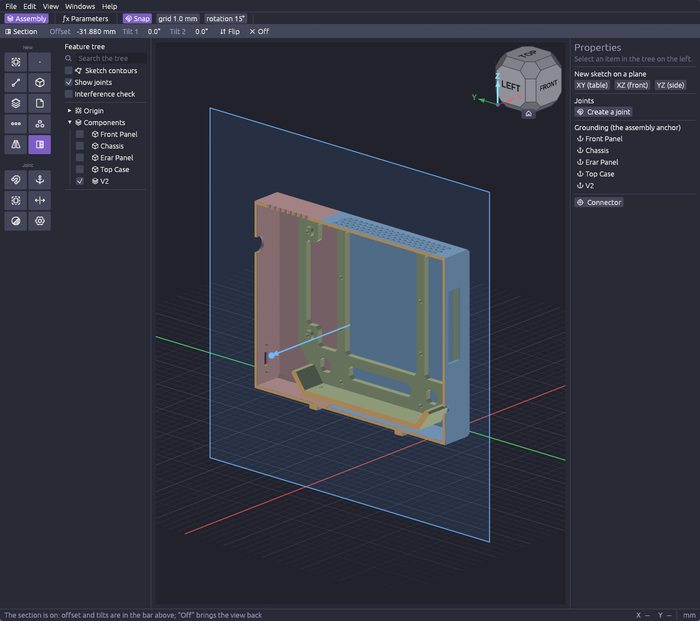700x621 pixels.
Task: Click the anchor icon beside Top Case grounding
Action: [x=580, y=174]
